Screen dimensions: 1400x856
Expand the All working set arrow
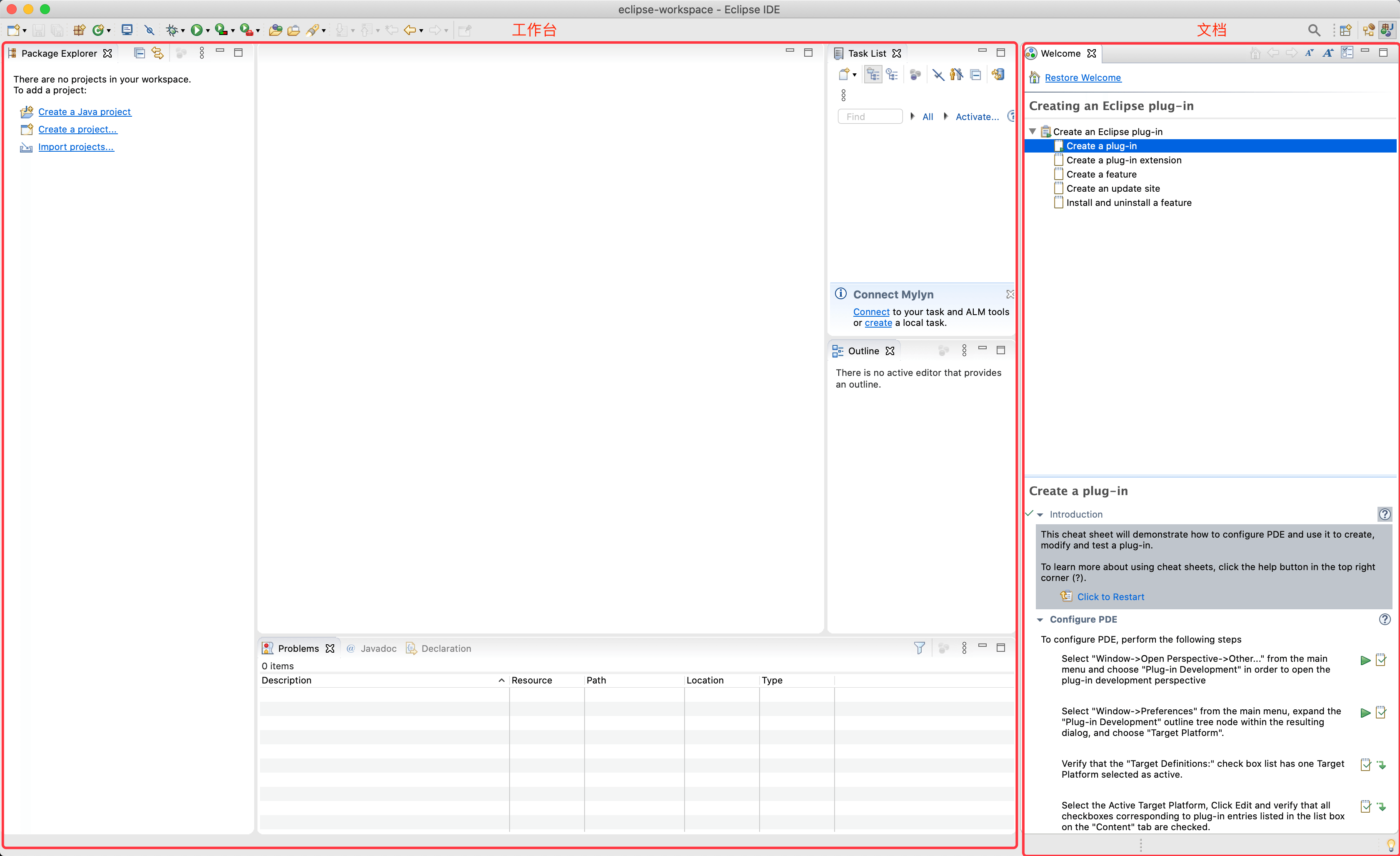click(x=912, y=116)
